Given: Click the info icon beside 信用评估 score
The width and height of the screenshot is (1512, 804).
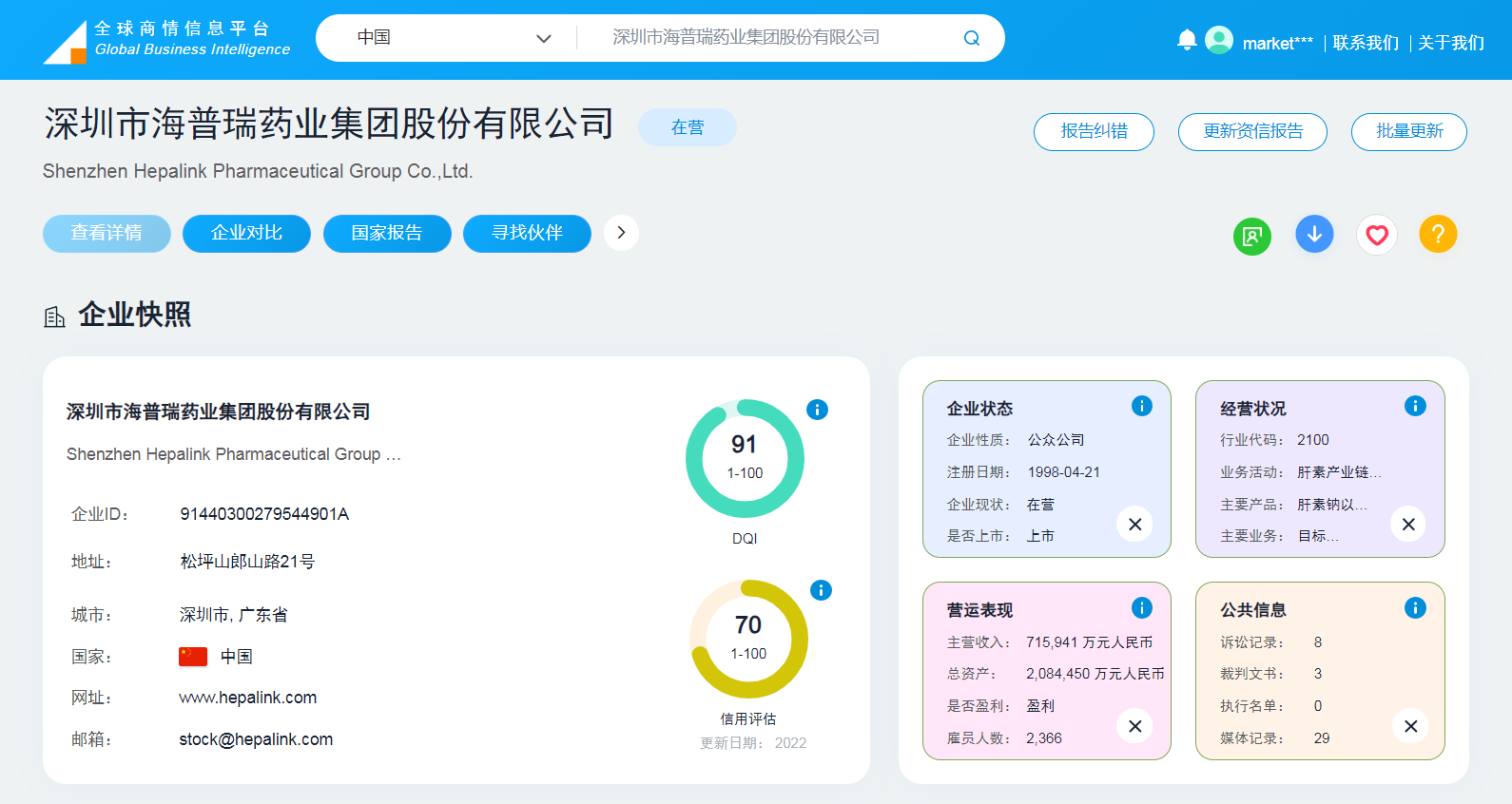Looking at the screenshot, I should coord(821,590).
